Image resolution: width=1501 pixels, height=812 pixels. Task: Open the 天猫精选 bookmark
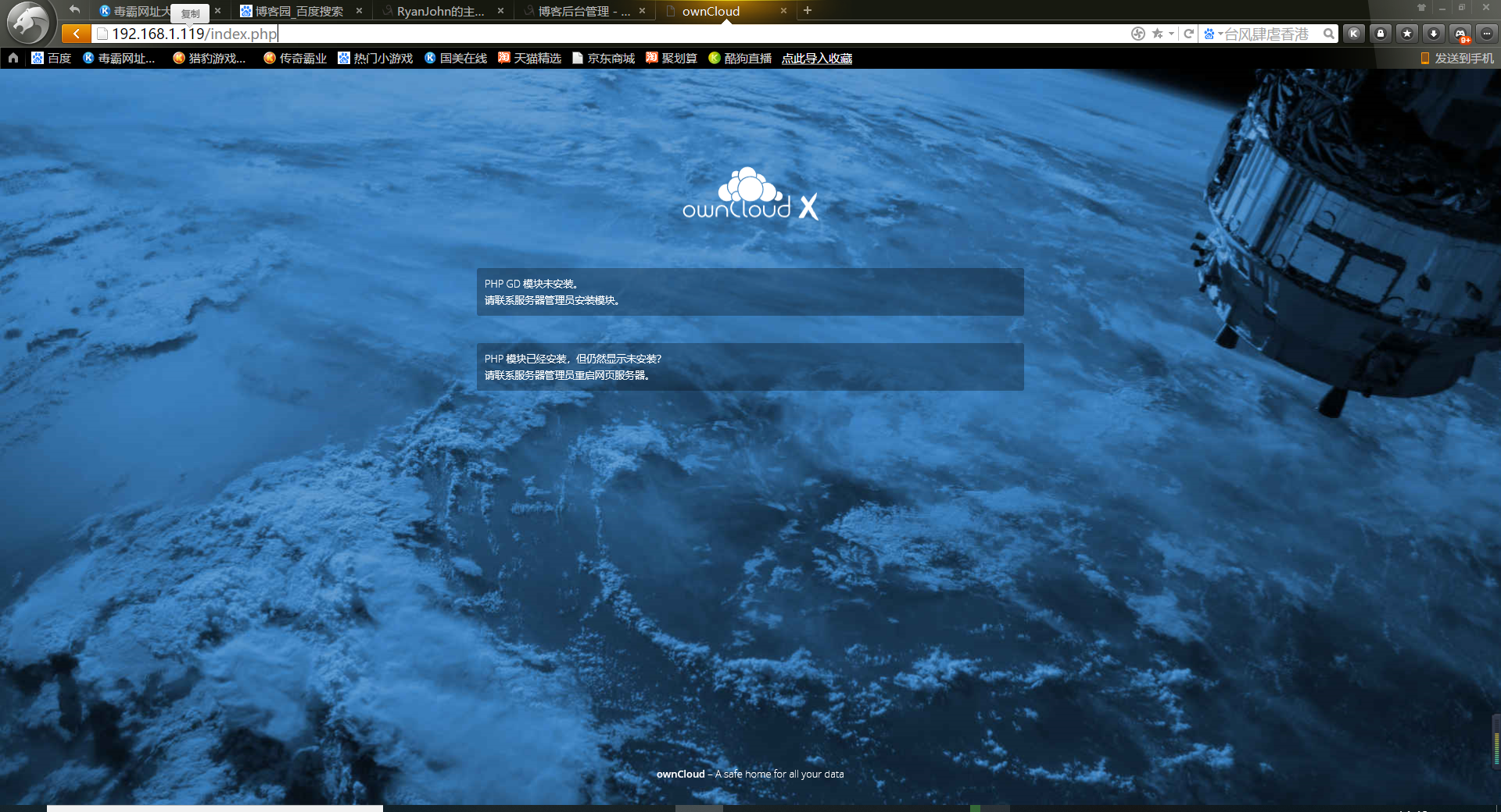(530, 58)
